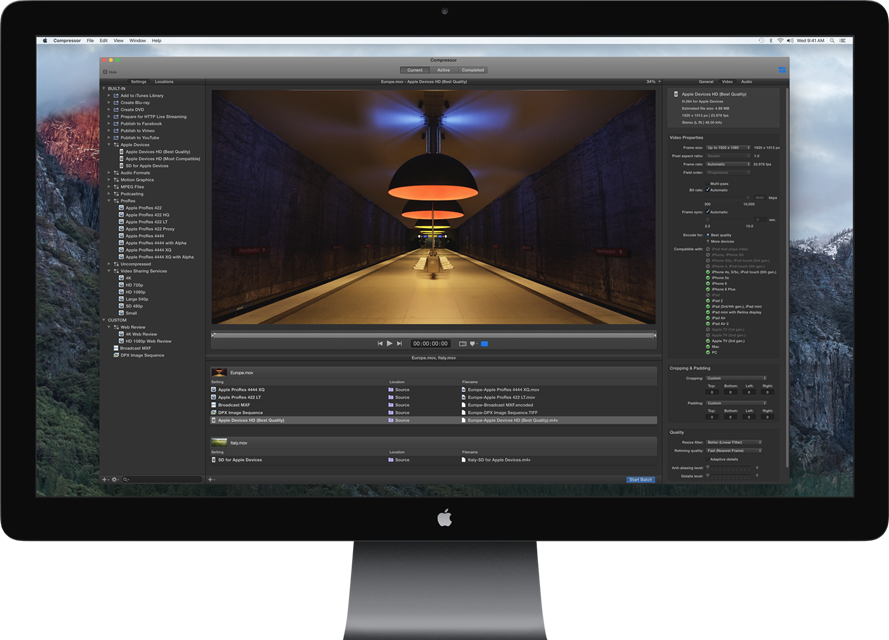Select More devices encode option
This screenshot has width=889, height=640.
pyautogui.click(x=708, y=241)
